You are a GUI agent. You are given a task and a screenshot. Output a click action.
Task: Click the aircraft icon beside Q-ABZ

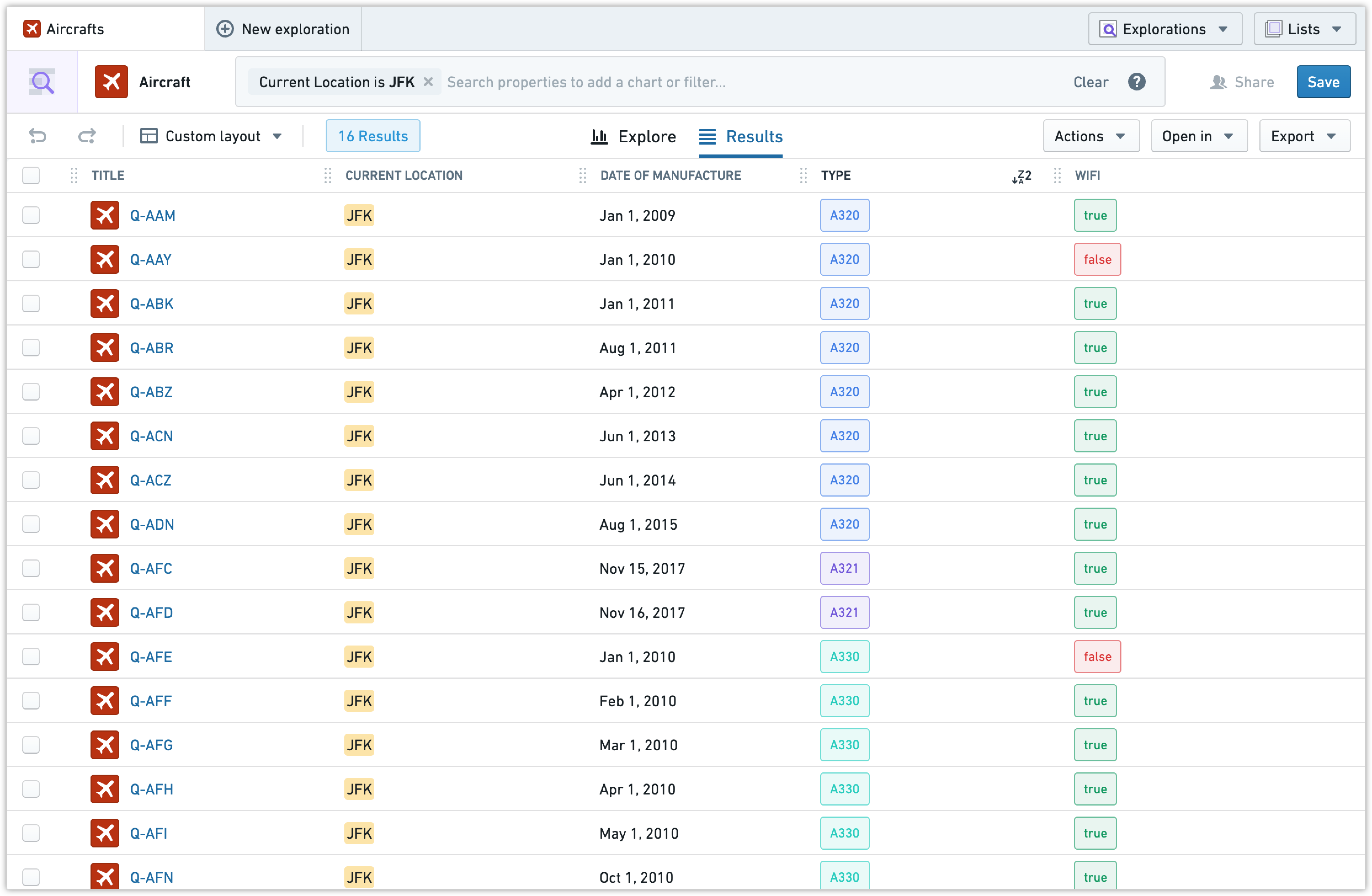coord(105,392)
